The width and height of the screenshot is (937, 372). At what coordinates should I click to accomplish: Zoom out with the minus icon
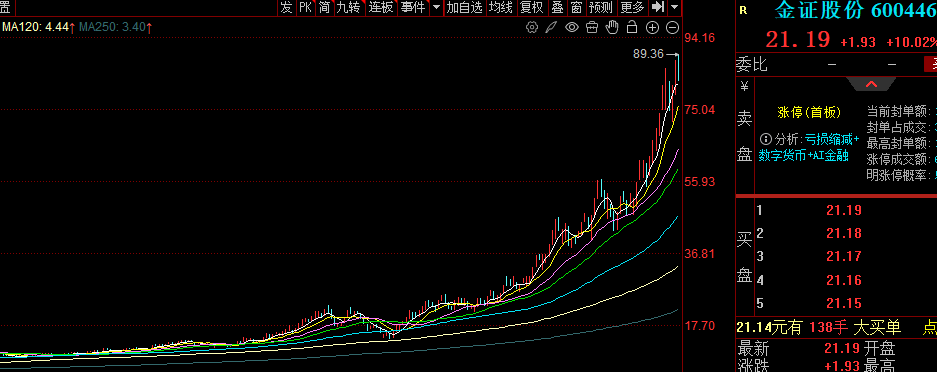point(672,27)
